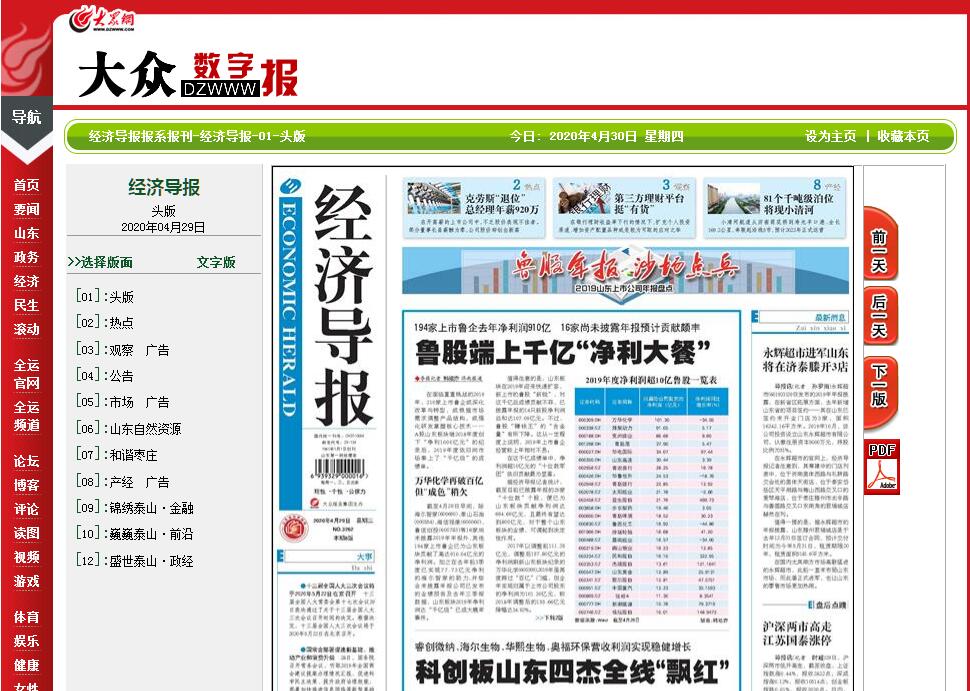Open 首页 in left navigation

point(26,185)
